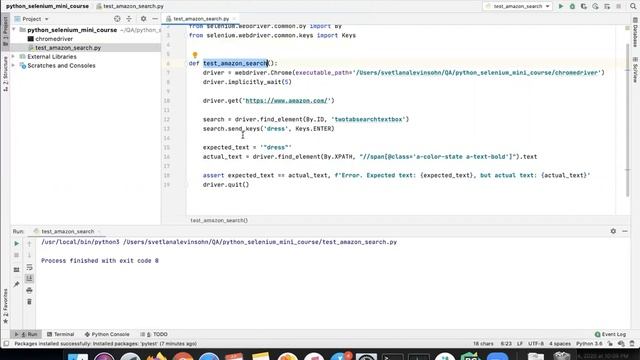Print Run console output
This screenshot has width=640, height=360.
(29, 290)
